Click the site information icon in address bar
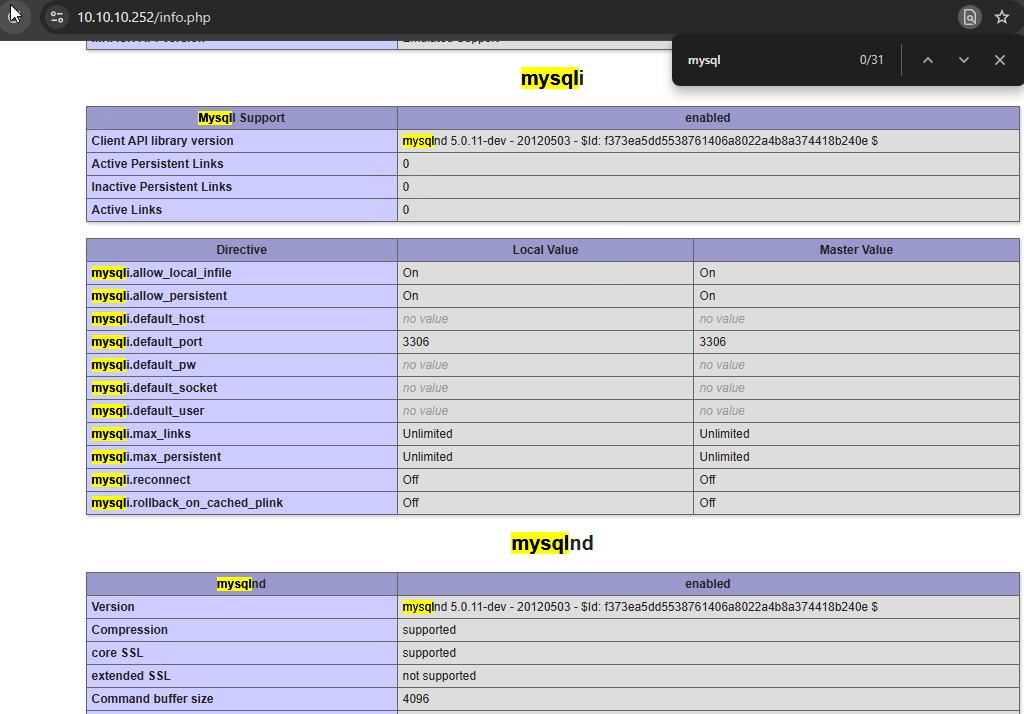 coord(57,17)
